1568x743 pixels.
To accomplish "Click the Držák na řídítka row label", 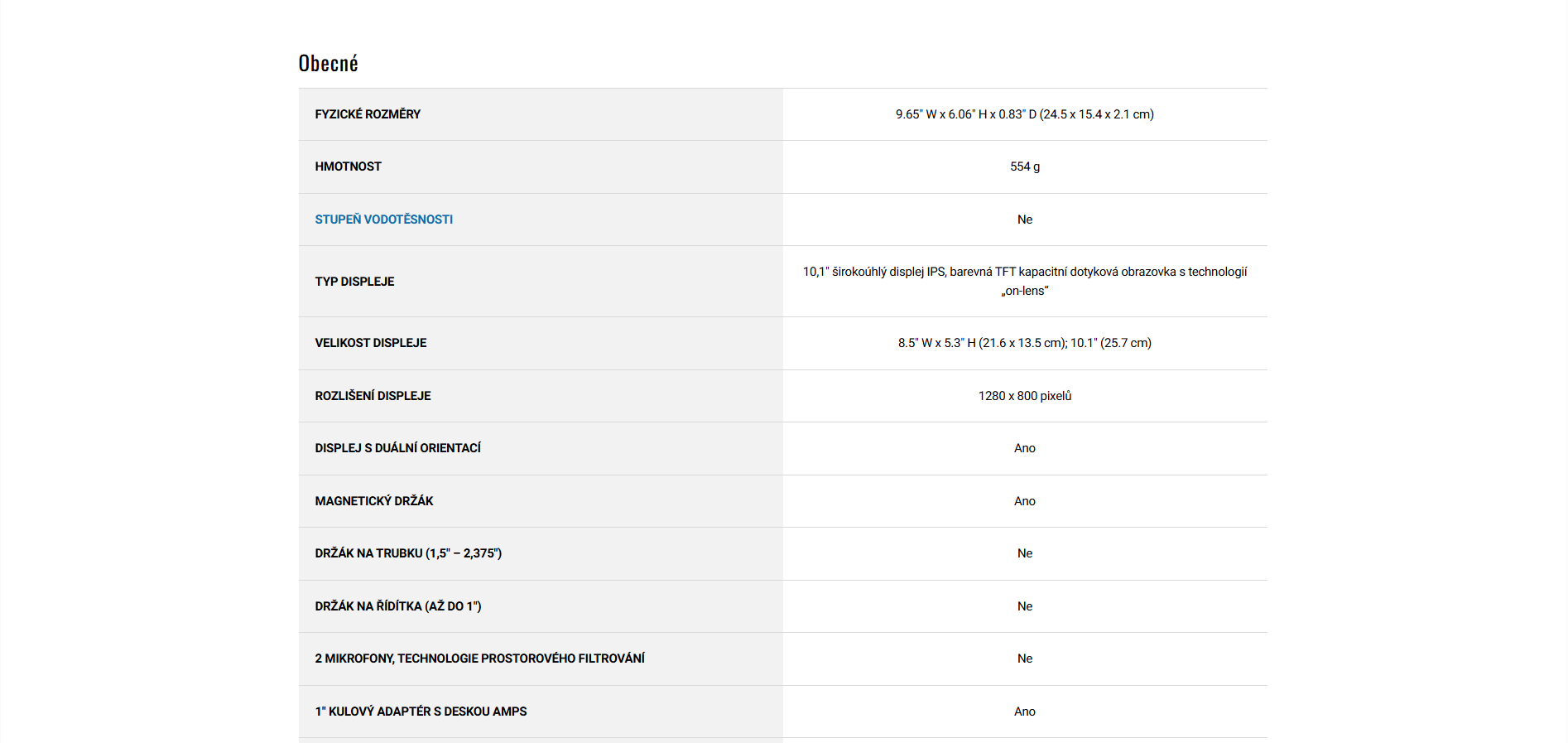I will [397, 606].
